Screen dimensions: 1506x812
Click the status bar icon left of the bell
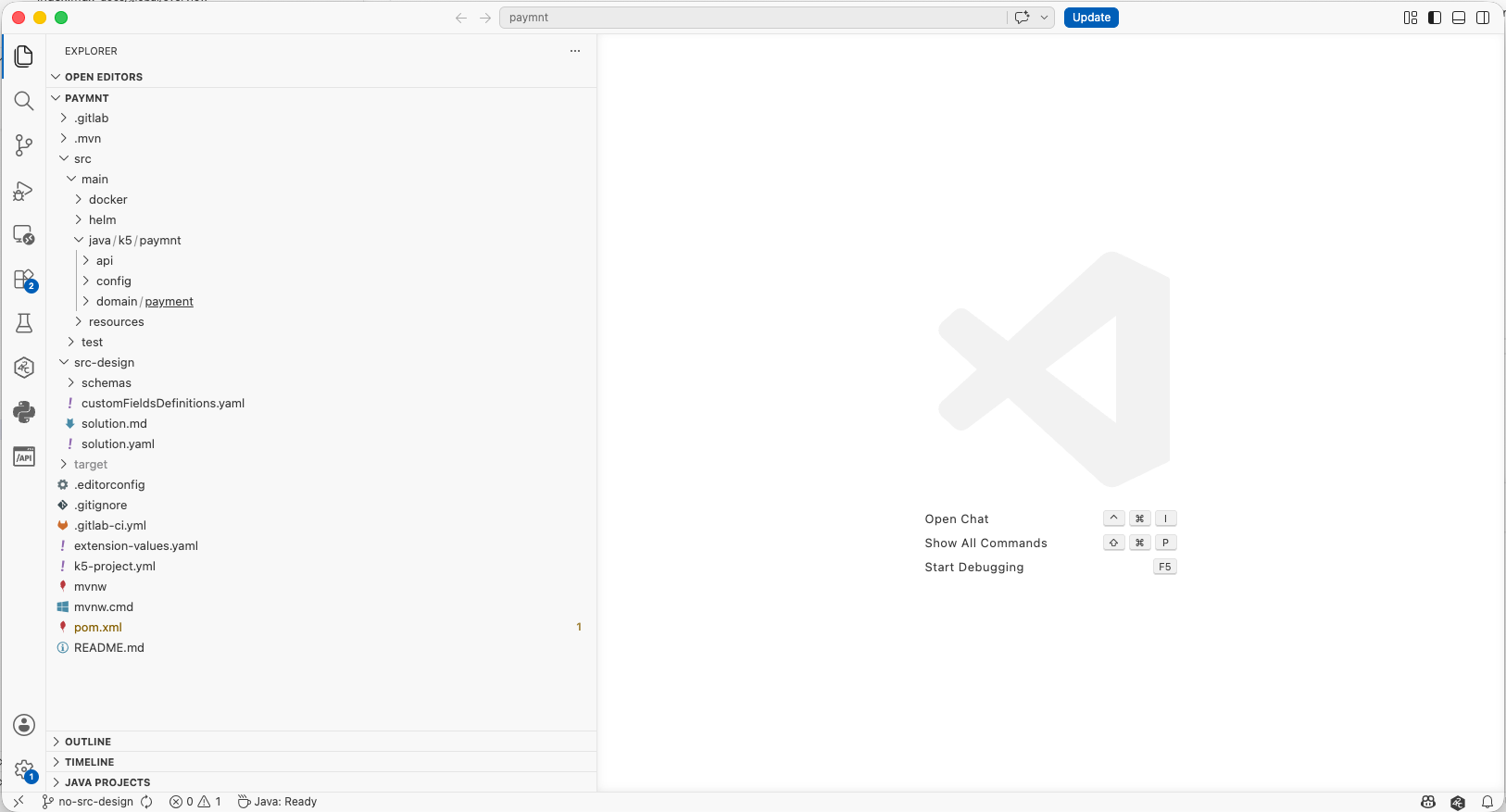coord(1458,802)
